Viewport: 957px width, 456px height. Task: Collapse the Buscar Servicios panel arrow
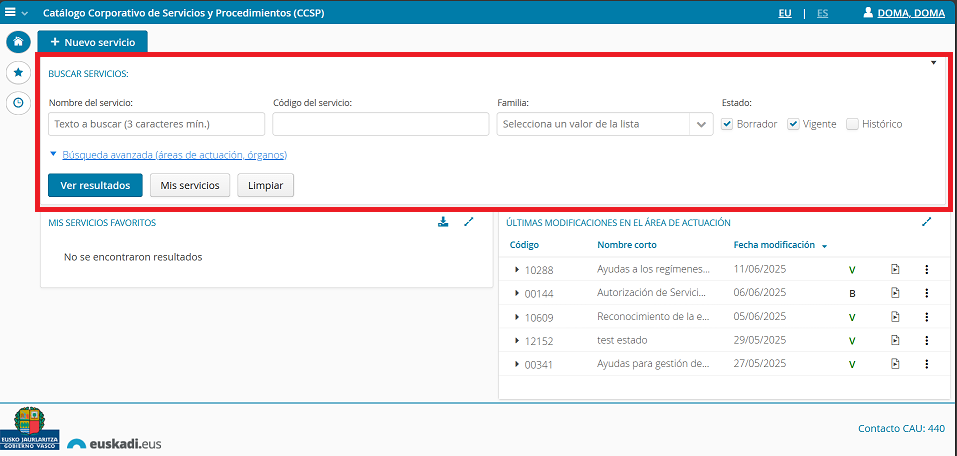click(933, 62)
